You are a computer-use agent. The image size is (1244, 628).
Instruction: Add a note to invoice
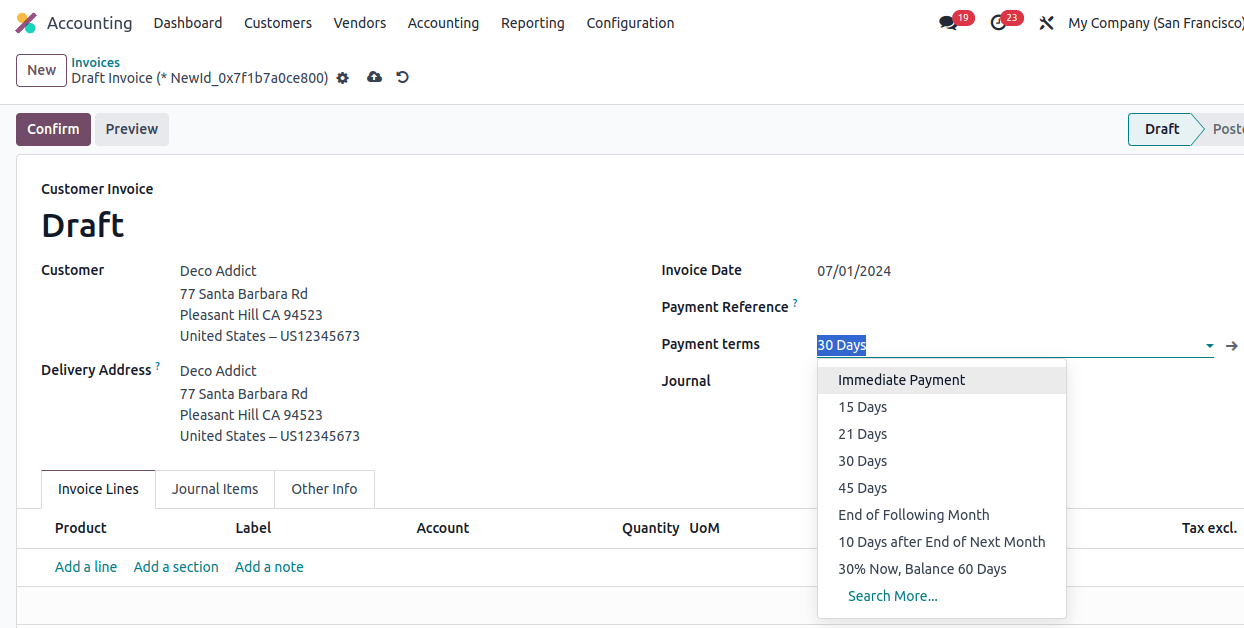[269, 567]
